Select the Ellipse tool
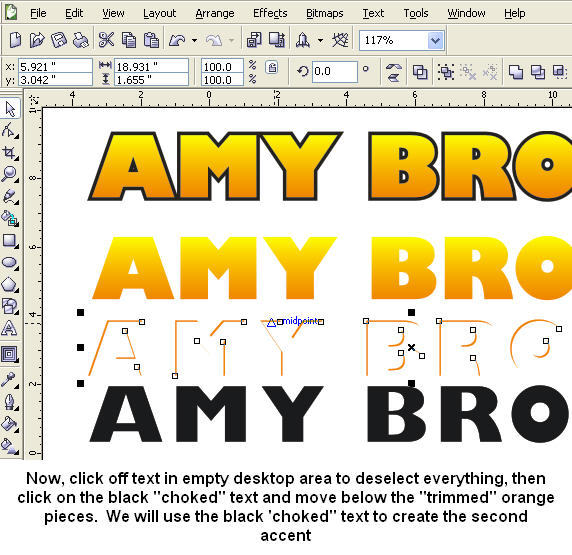 coord(10,263)
